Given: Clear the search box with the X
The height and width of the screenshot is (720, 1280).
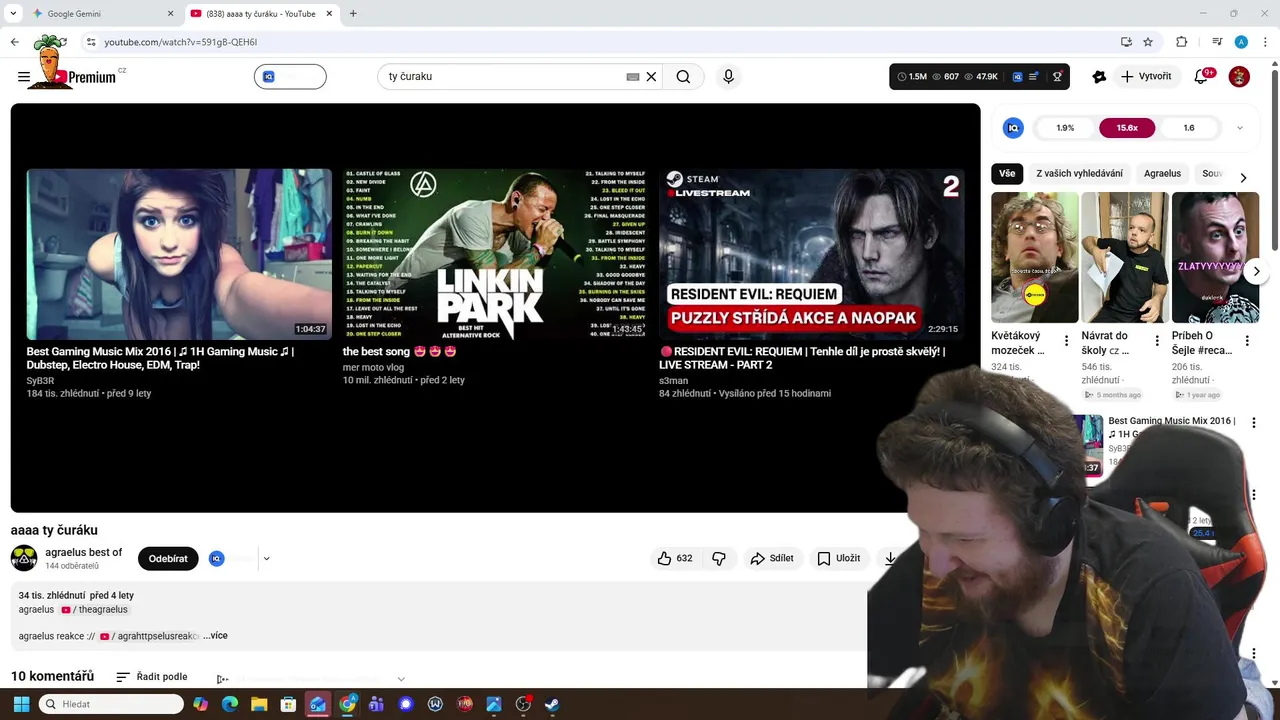Looking at the screenshot, I should 651,76.
